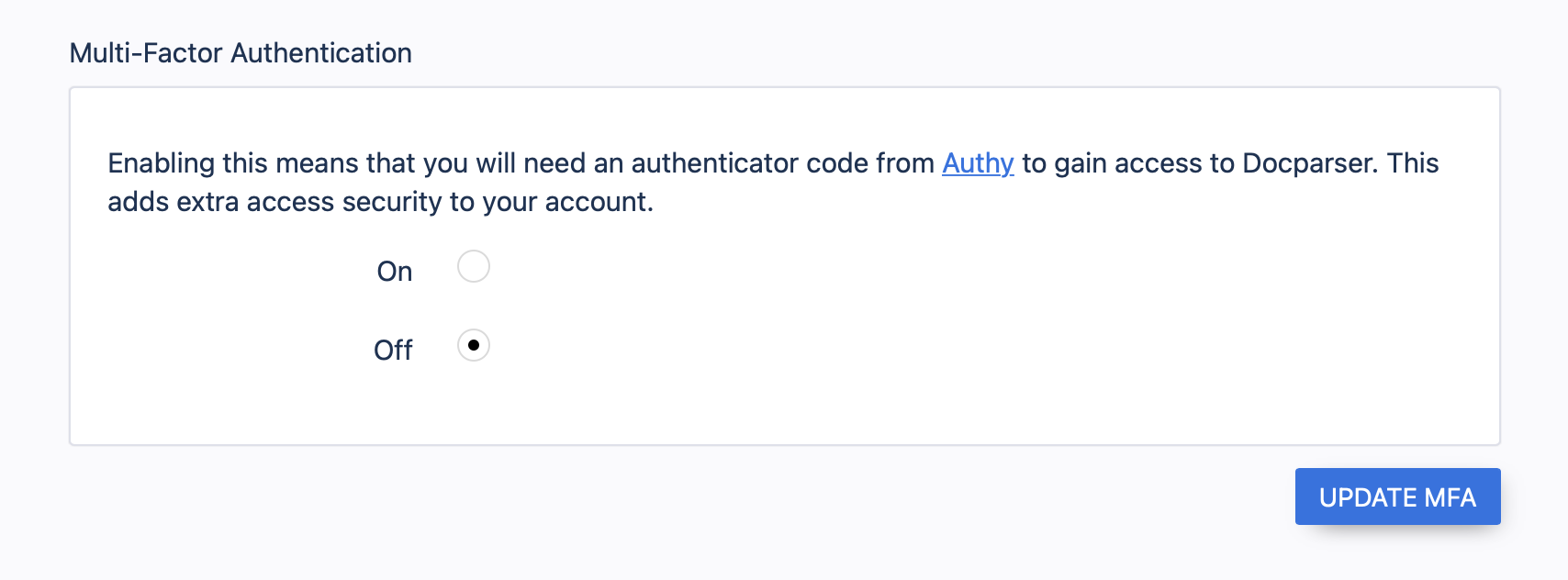Visit Authy authenticator website hyperlink
The width and height of the screenshot is (1568, 580).
(978, 163)
